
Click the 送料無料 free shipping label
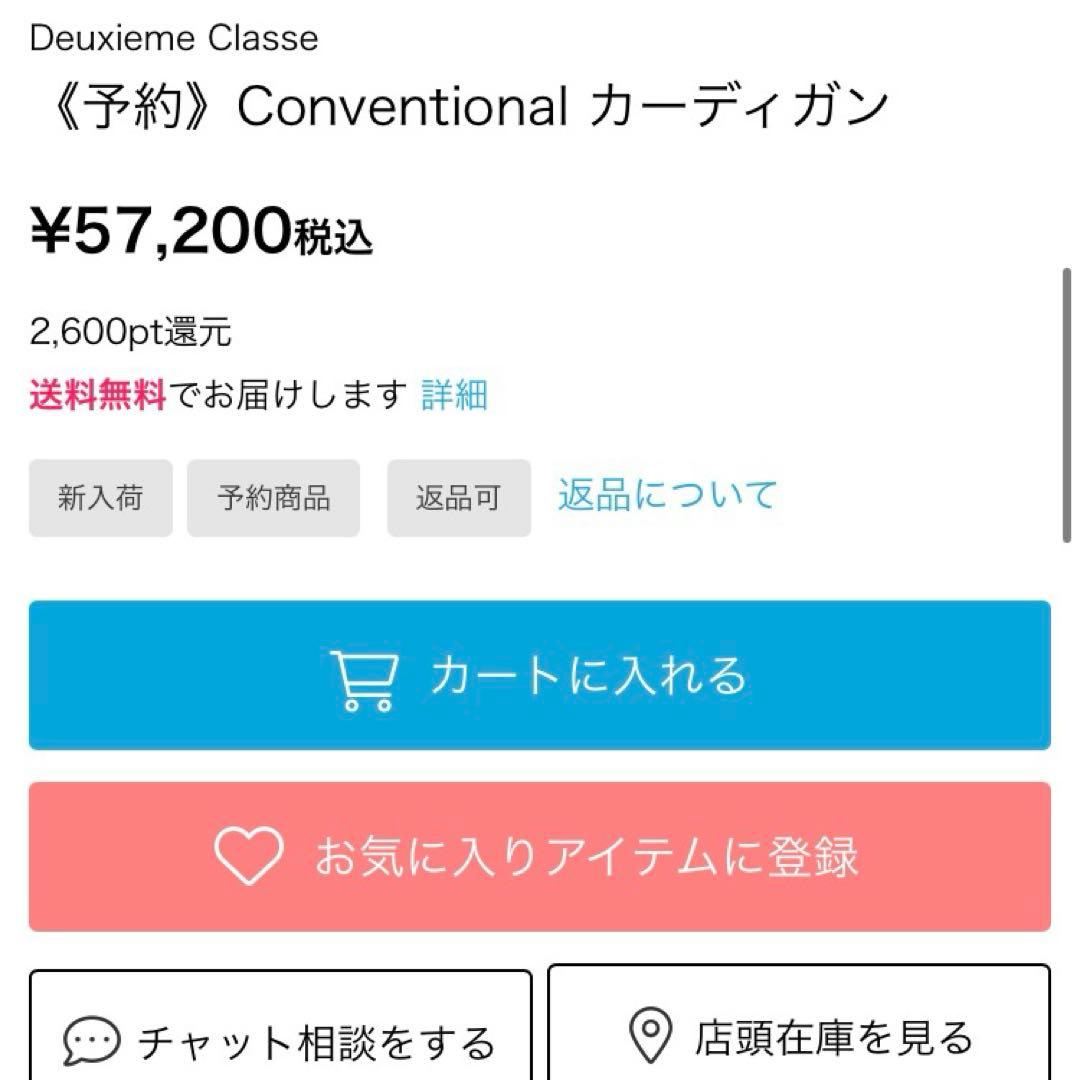(x=97, y=395)
